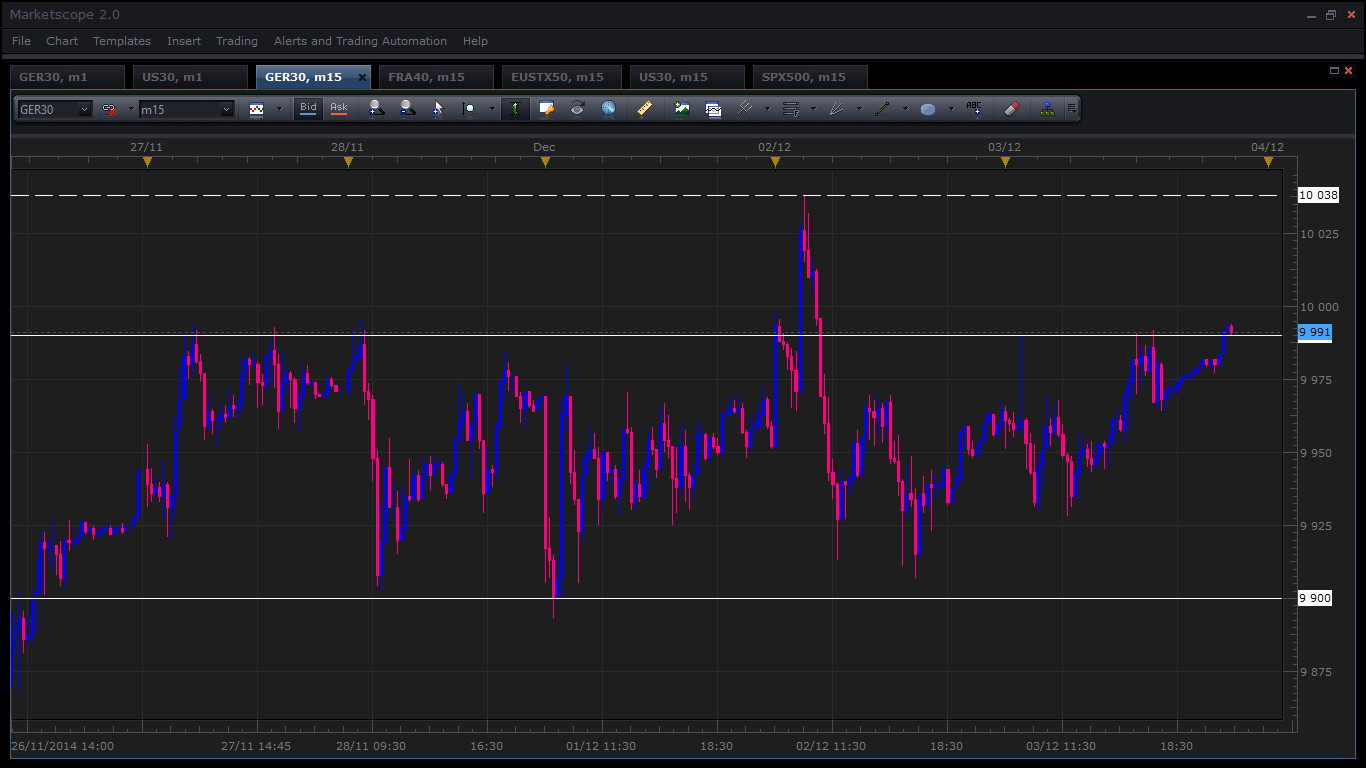
Task: Open the Templates menu
Action: point(122,41)
